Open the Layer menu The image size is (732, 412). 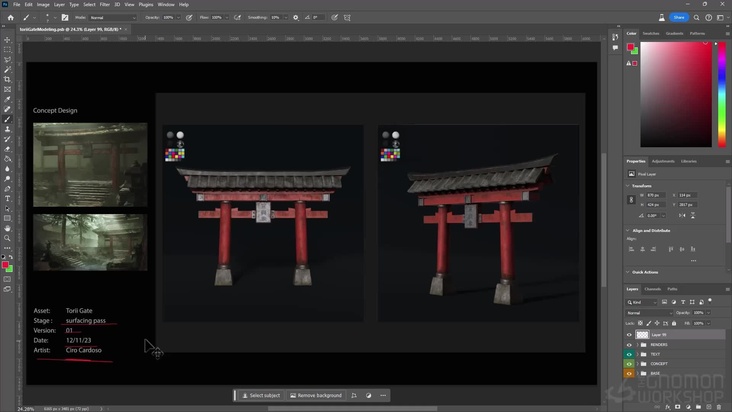[59, 5]
